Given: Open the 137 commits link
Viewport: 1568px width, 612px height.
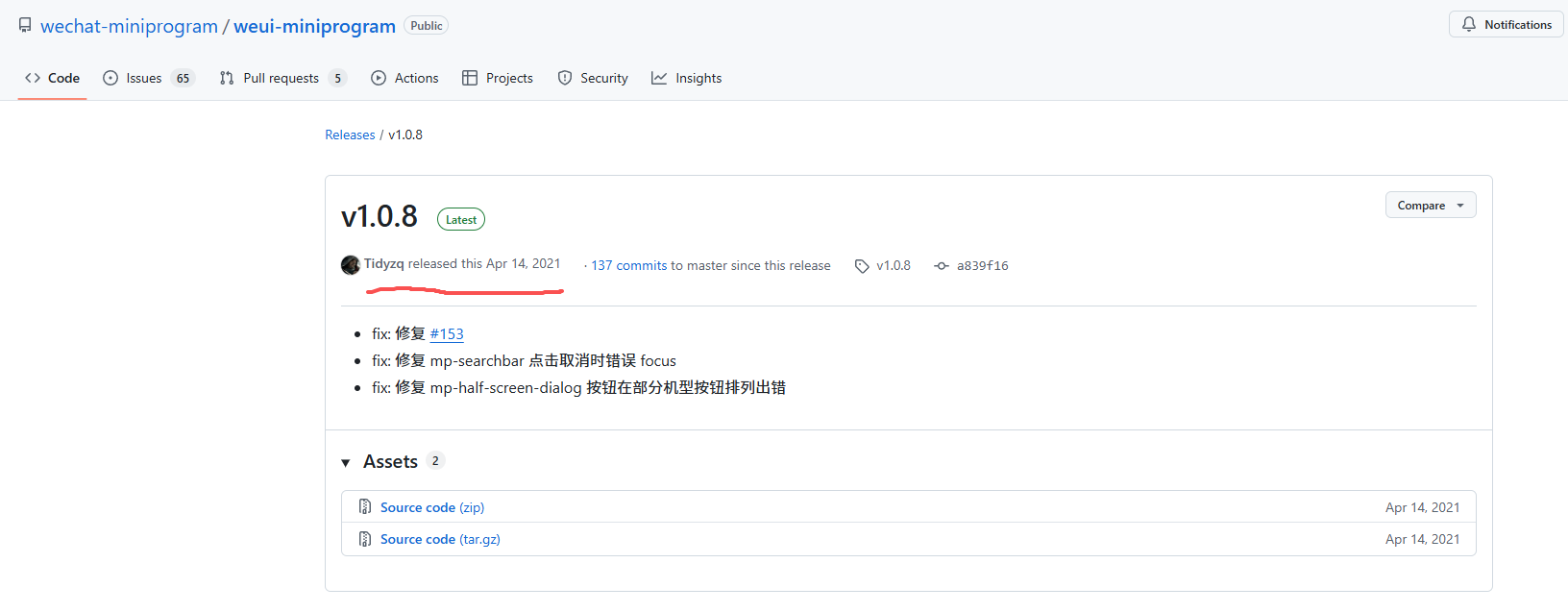Looking at the screenshot, I should [629, 265].
